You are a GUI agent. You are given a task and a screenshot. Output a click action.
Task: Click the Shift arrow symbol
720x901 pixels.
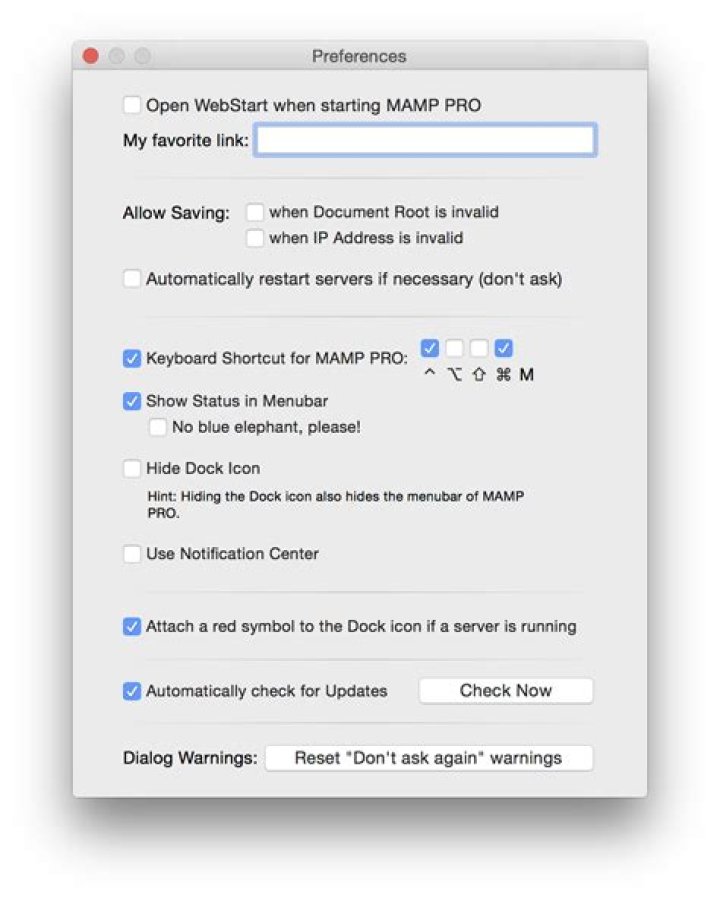(x=479, y=375)
